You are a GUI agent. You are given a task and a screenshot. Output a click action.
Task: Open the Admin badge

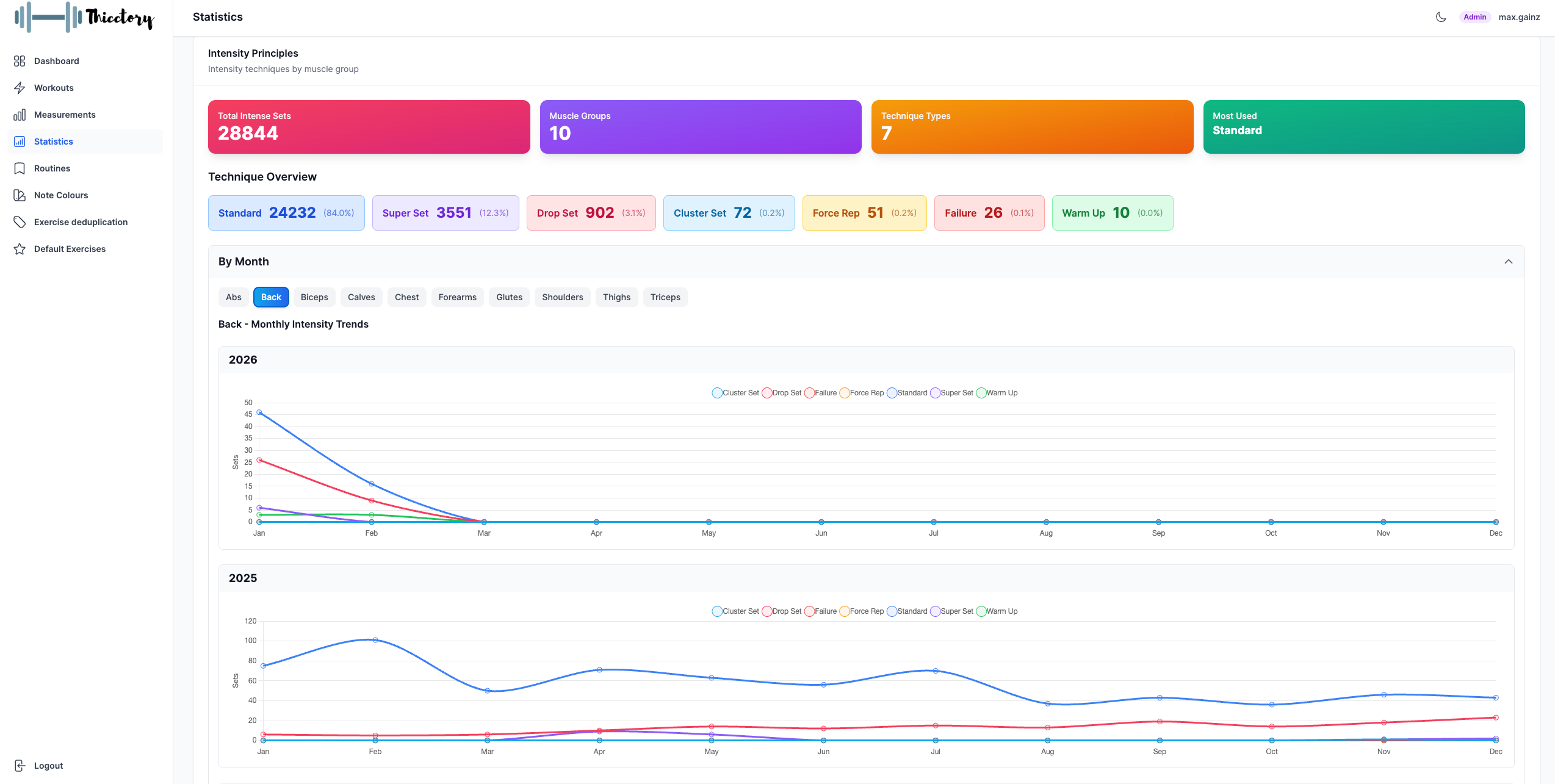click(x=1474, y=16)
